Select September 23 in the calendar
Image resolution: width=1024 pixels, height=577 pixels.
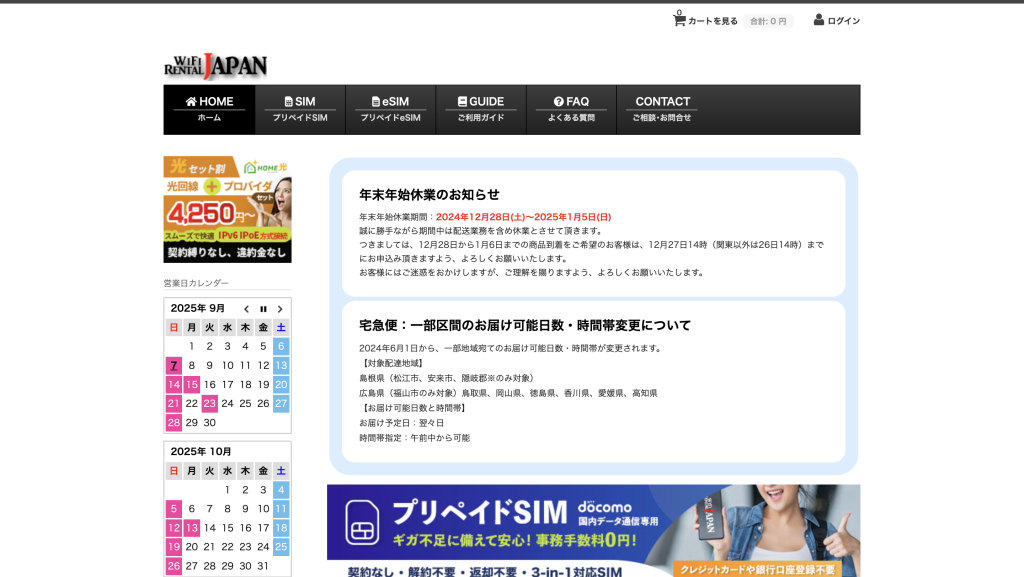[209, 404]
